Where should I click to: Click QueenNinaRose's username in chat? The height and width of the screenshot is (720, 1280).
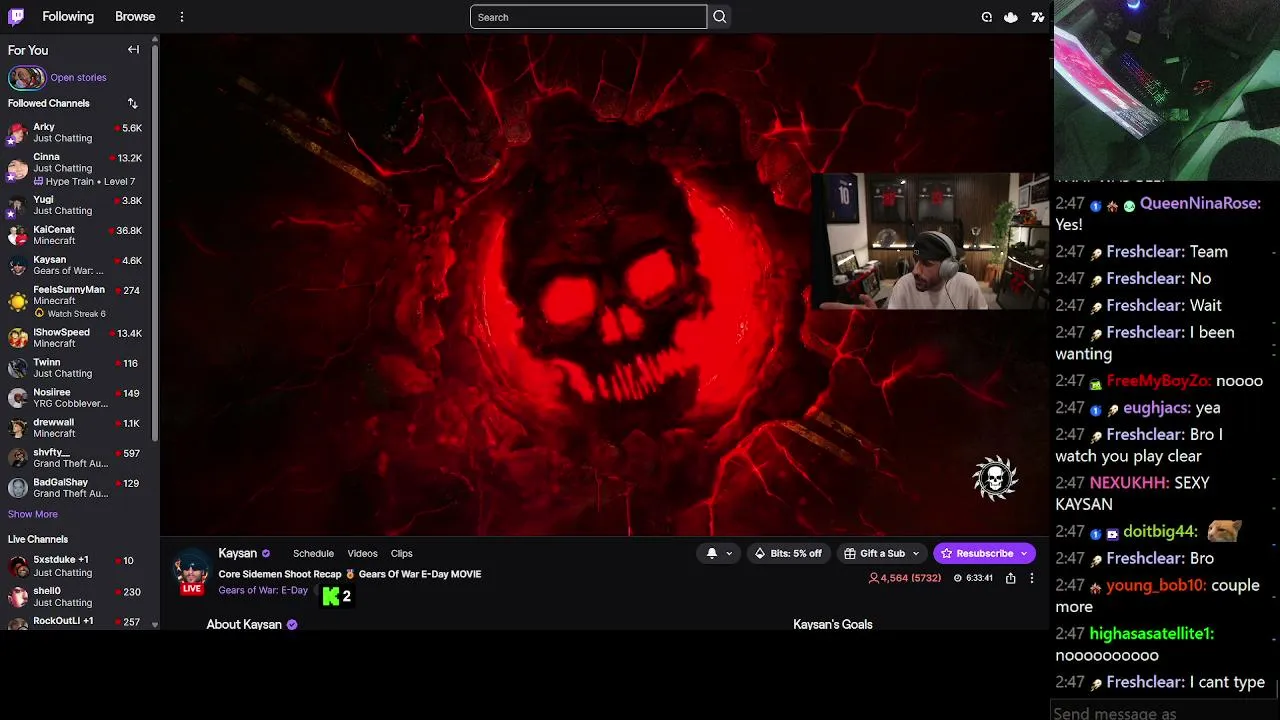[1200, 203]
